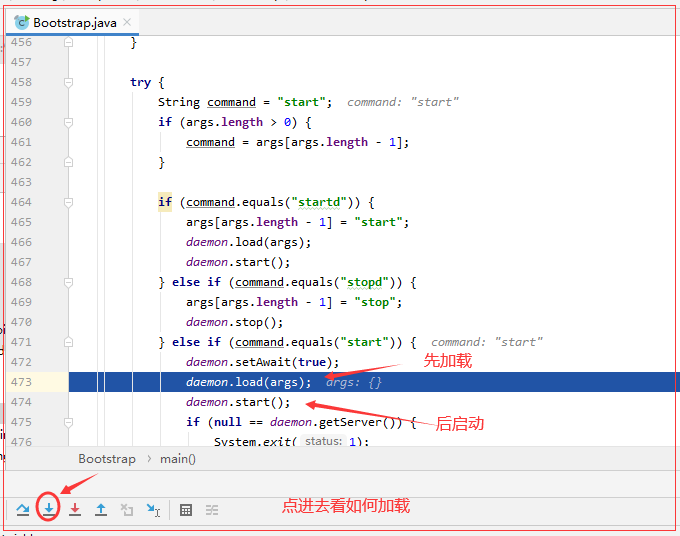
Task: Click line number 473 in gutter
Action: [21, 382]
